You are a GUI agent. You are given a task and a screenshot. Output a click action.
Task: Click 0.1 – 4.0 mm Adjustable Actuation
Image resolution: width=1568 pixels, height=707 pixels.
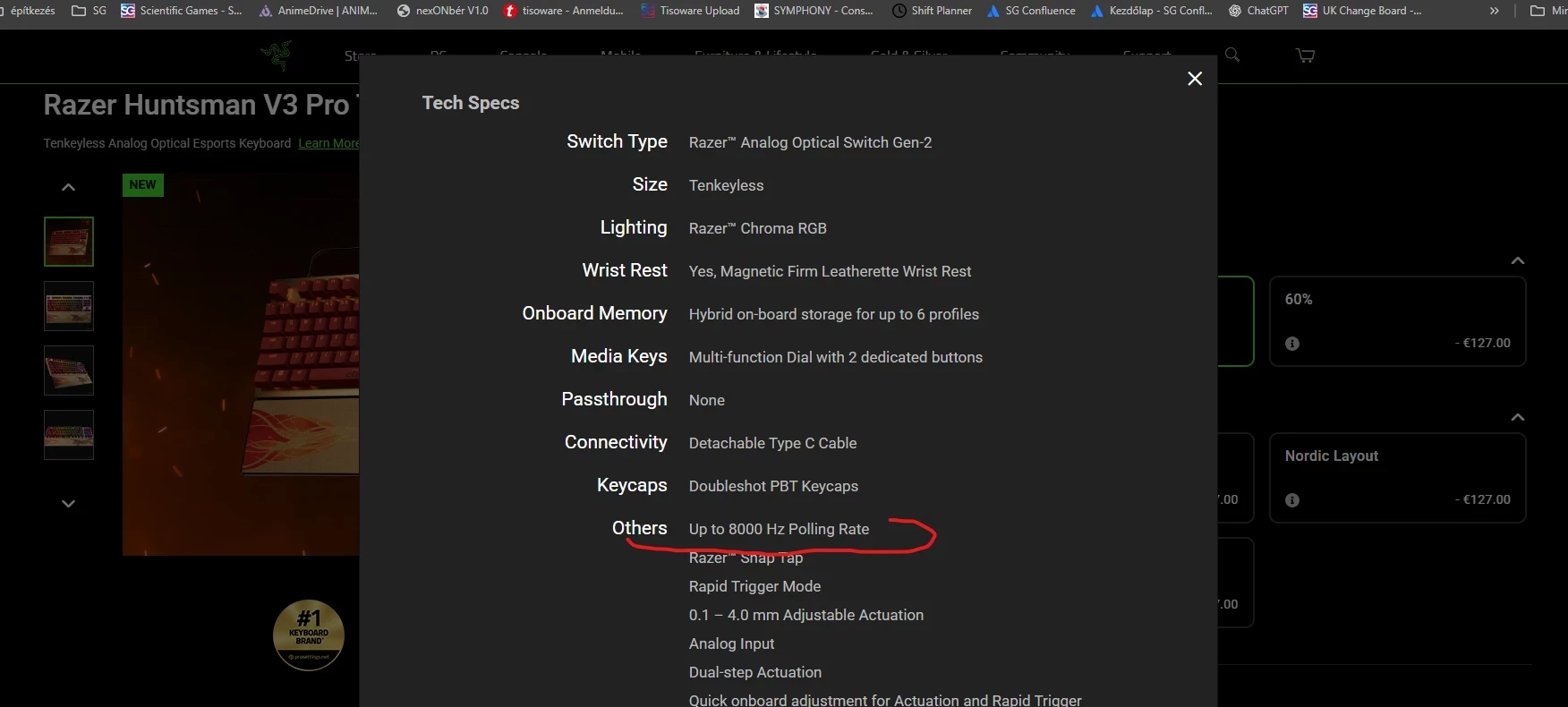click(x=805, y=615)
